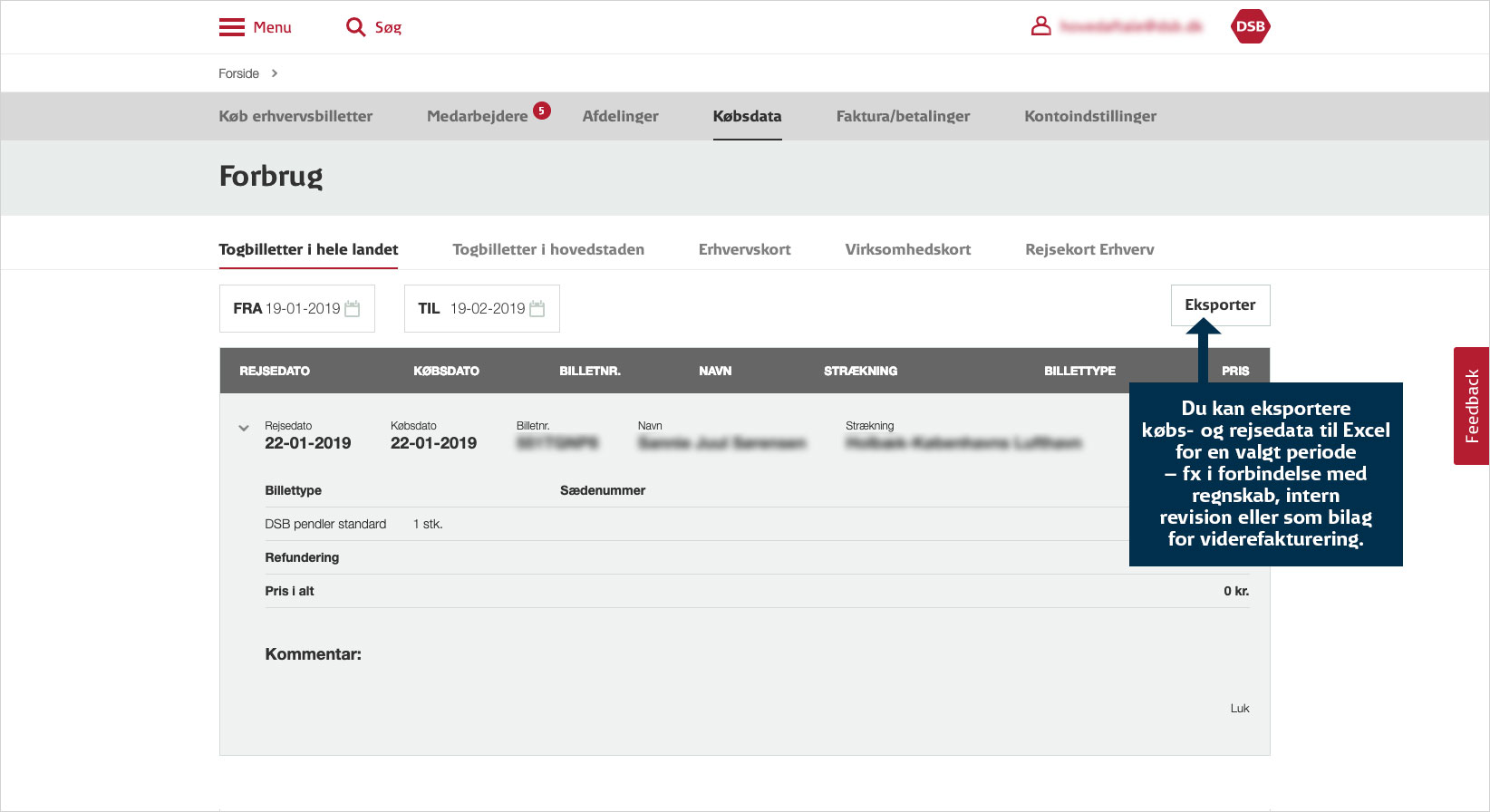Collapse the 22-01-2019 ticket row chevron
Screen dimensions: 1490x812
(x=244, y=428)
